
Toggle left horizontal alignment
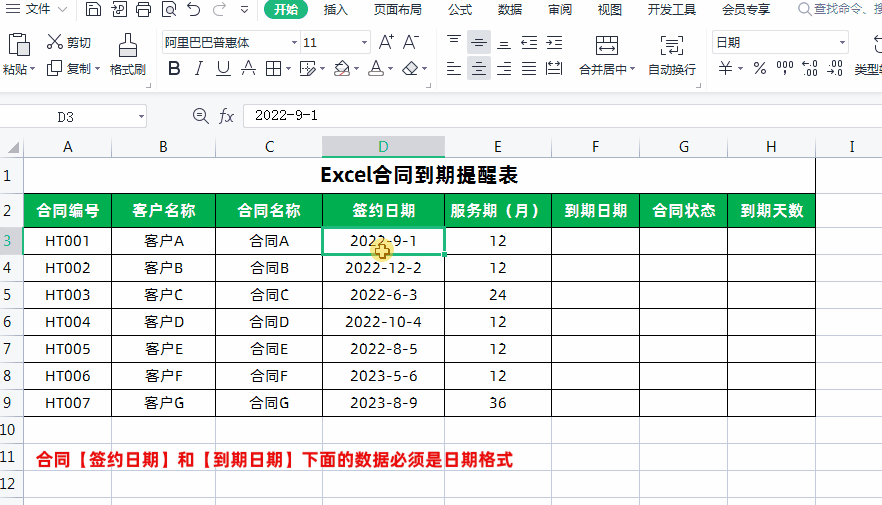[453, 69]
